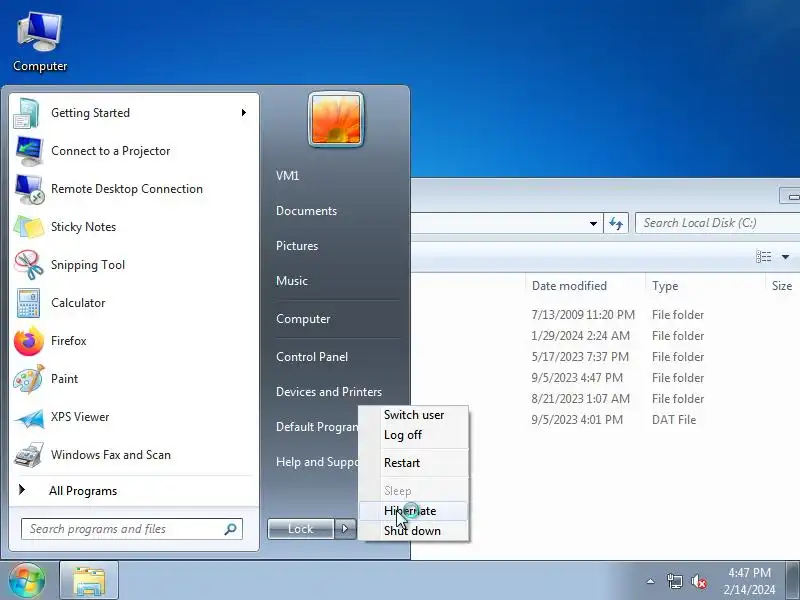Open Computer from the Start menu

click(x=303, y=319)
